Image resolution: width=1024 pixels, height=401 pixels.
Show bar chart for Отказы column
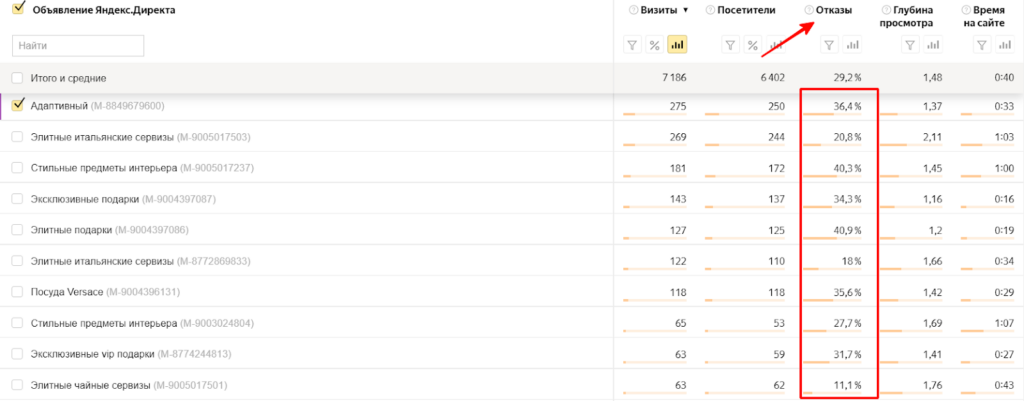click(852, 45)
